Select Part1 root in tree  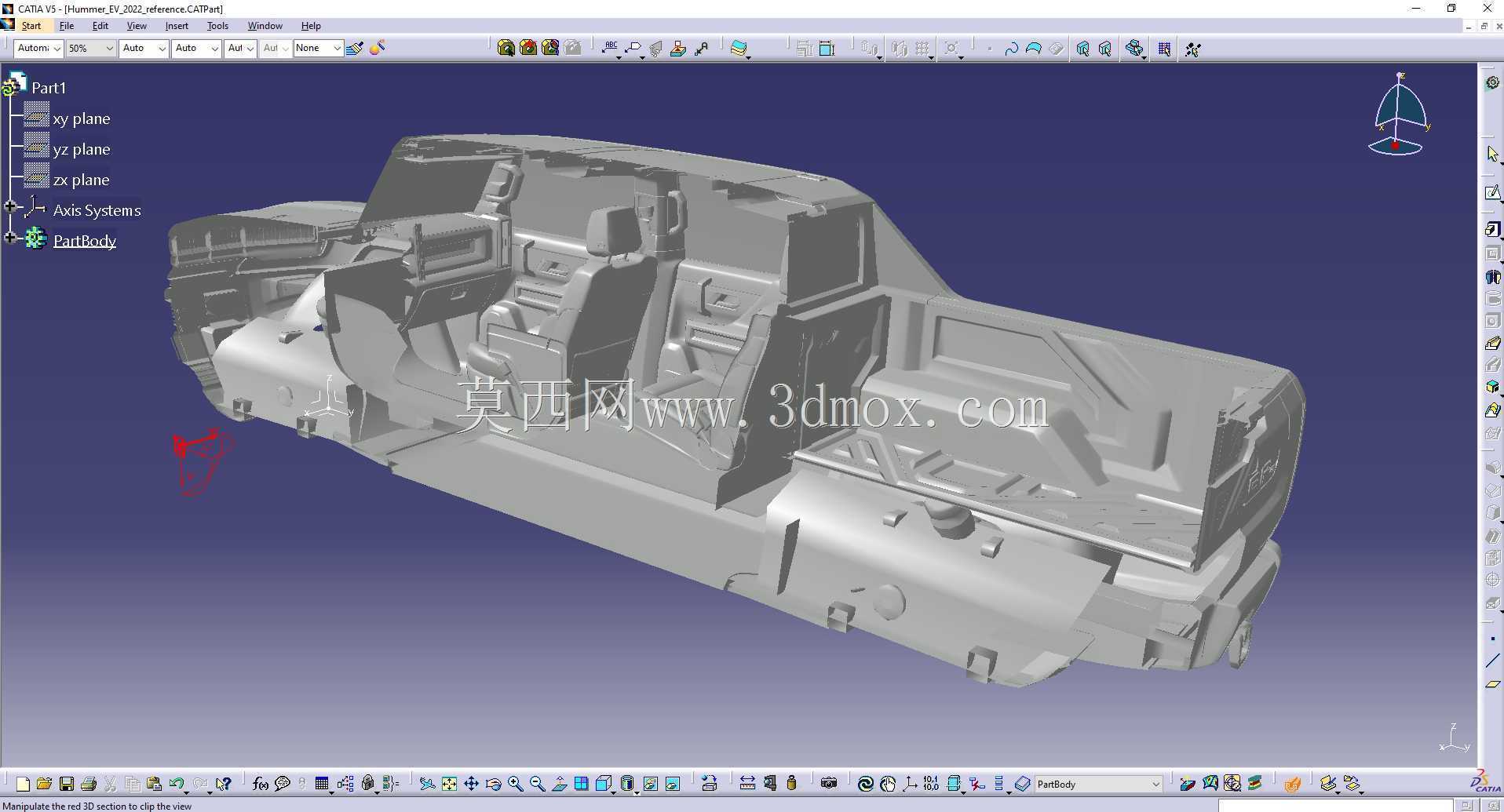(x=49, y=88)
